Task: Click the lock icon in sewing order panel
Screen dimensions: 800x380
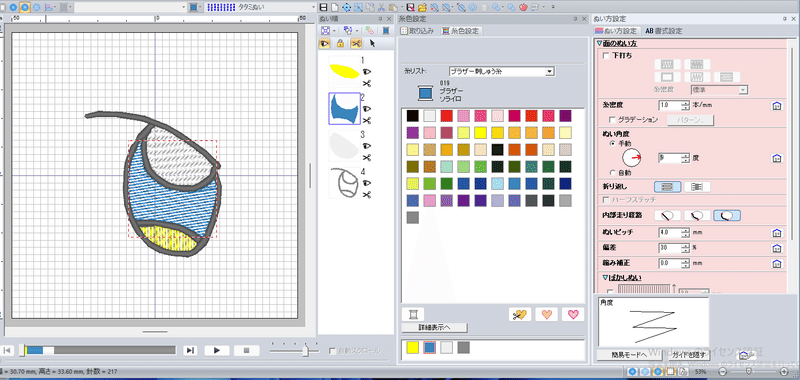Action: tap(340, 44)
